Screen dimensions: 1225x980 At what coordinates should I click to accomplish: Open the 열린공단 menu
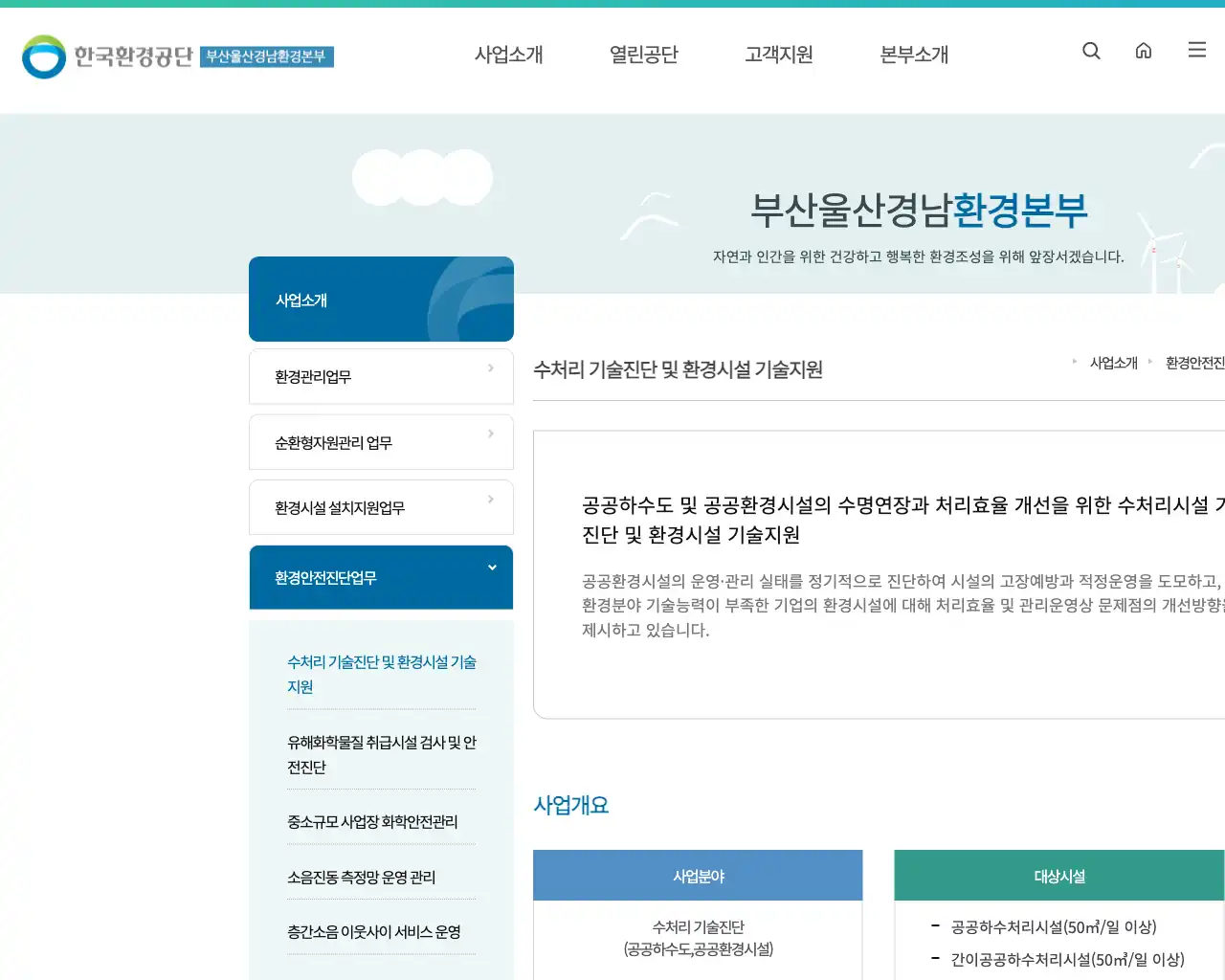tap(643, 55)
